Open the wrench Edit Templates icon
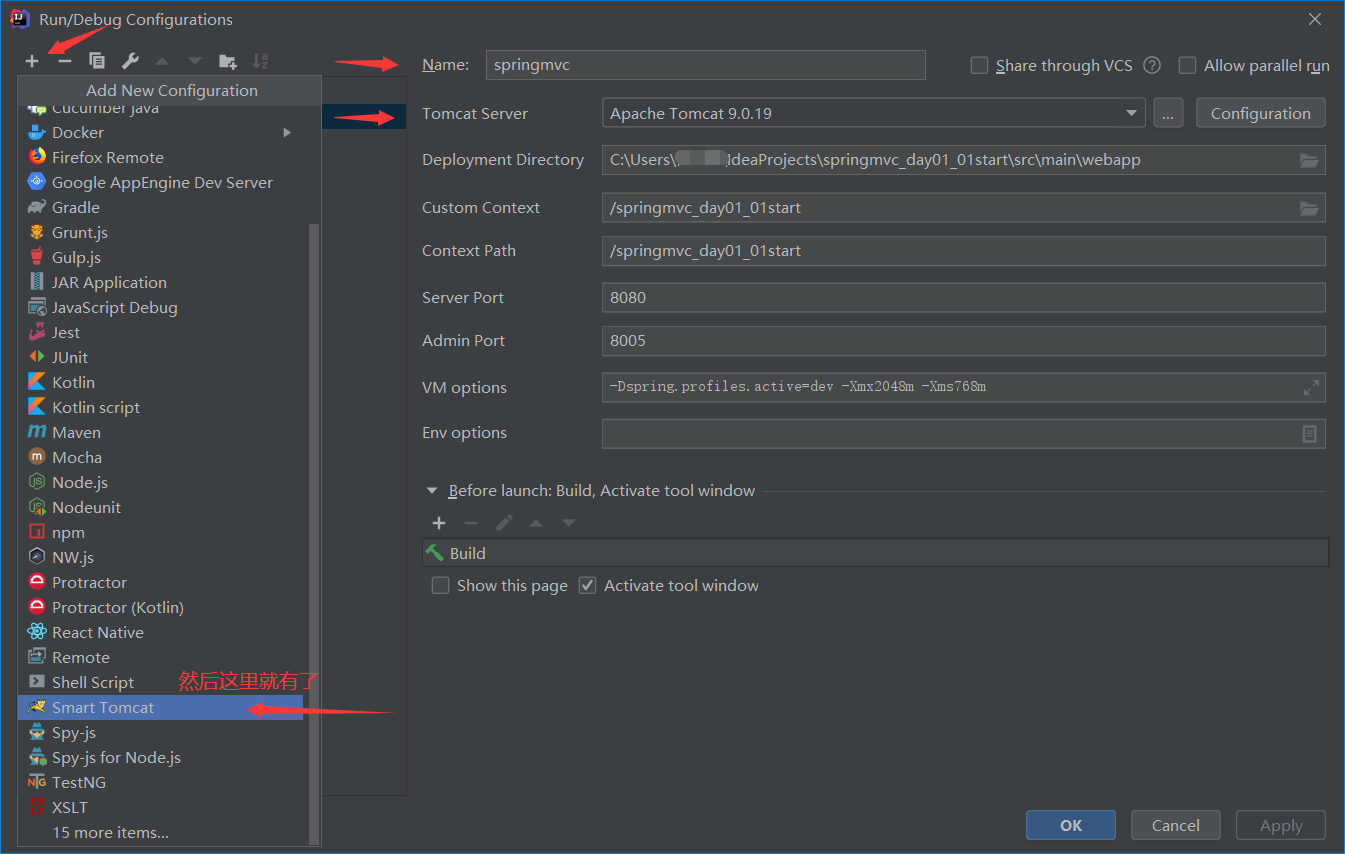Viewport: 1345px width, 854px height. pos(130,61)
